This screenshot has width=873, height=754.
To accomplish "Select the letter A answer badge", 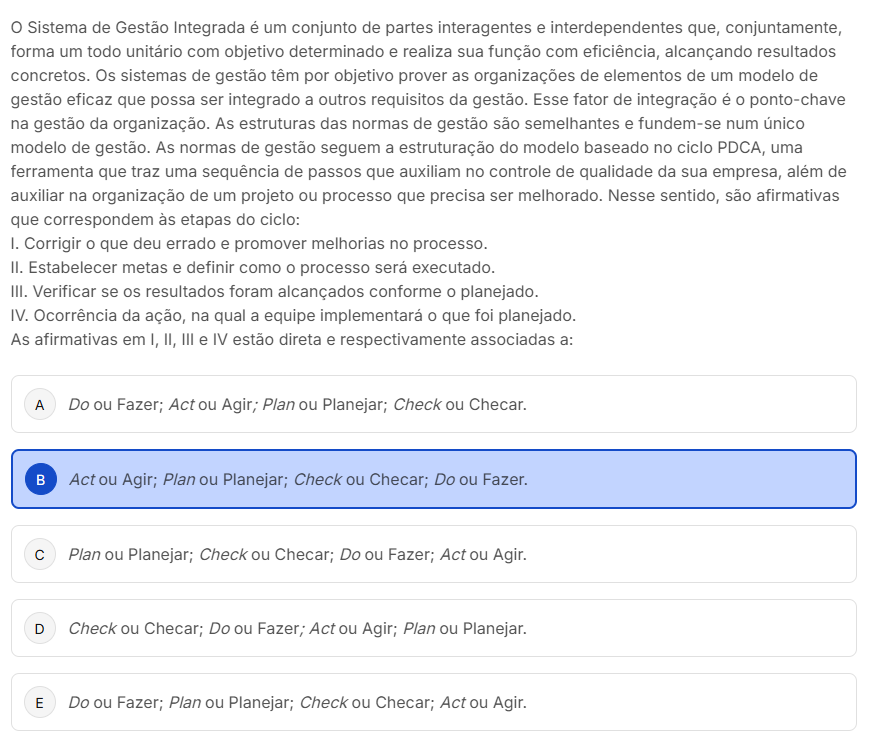I will (x=39, y=405).
